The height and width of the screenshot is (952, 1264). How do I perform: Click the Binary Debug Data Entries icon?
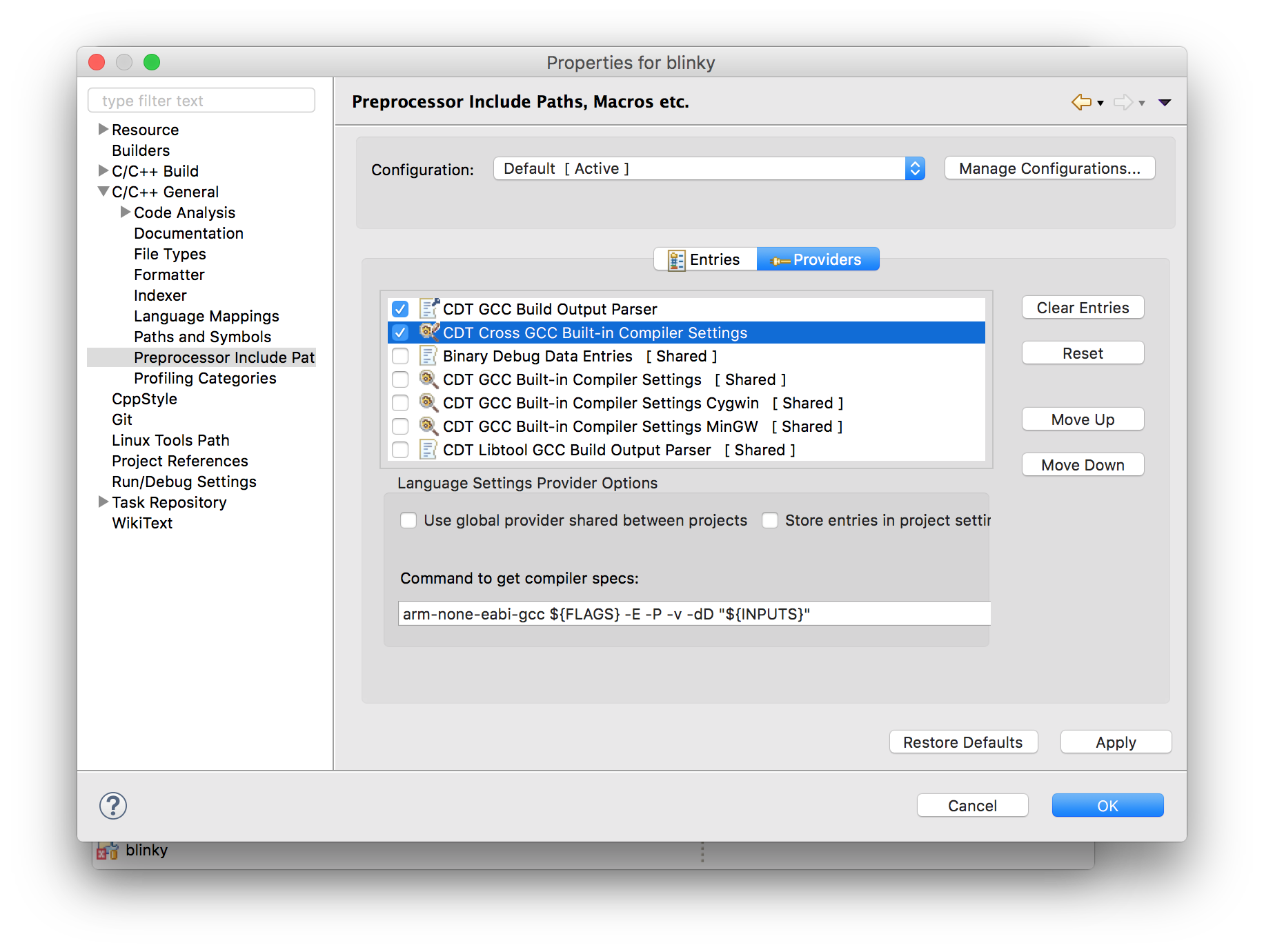[428, 356]
